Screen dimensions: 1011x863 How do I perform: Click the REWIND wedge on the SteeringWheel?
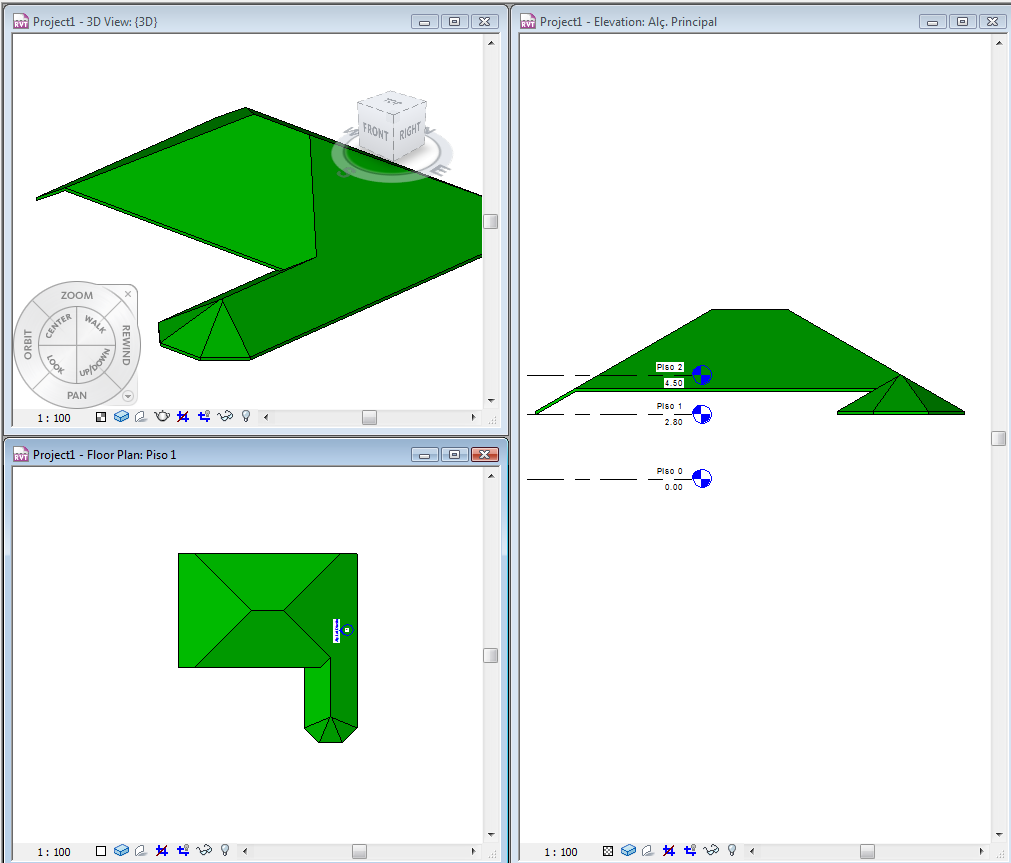126,344
